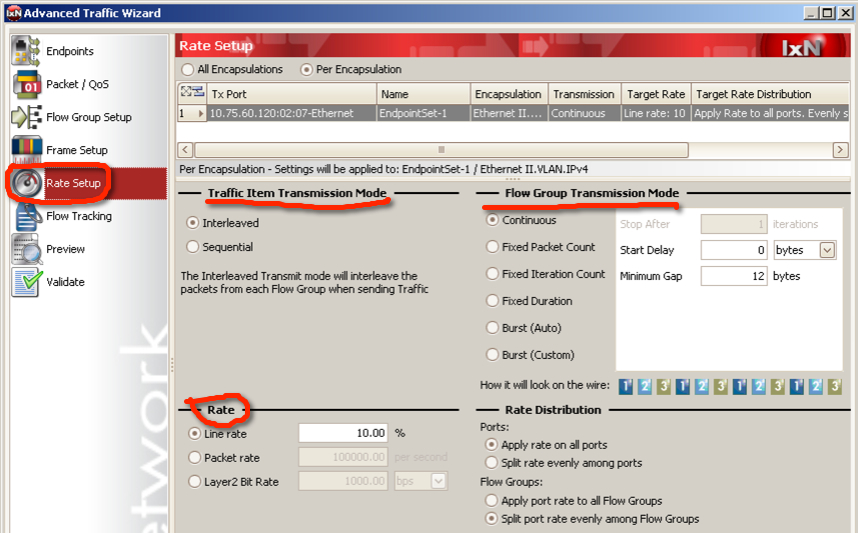
Task: Select Split rate evenly among ports
Action: (491, 463)
